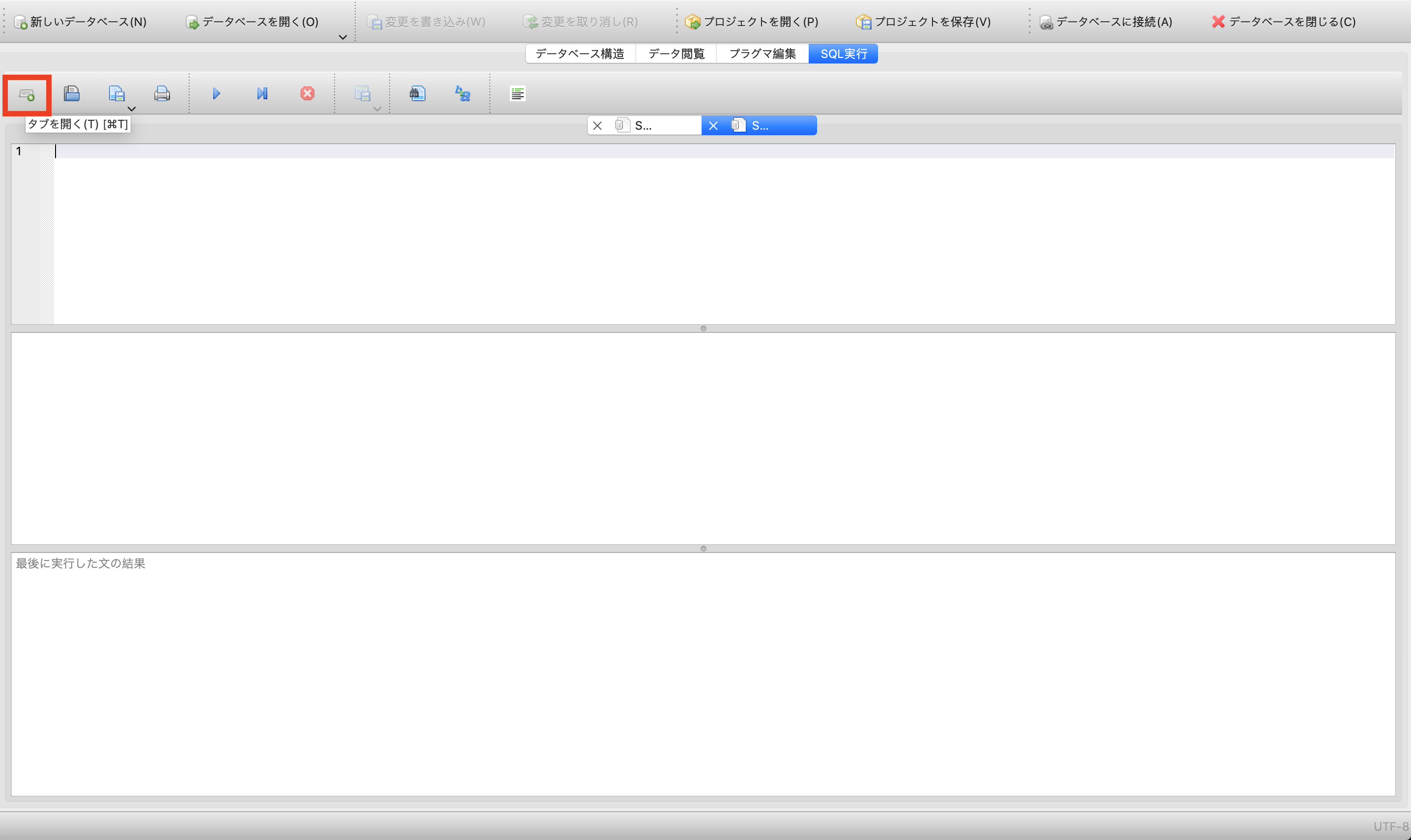The height and width of the screenshot is (840, 1411).
Task: Click the save results view icon
Action: coord(362,93)
